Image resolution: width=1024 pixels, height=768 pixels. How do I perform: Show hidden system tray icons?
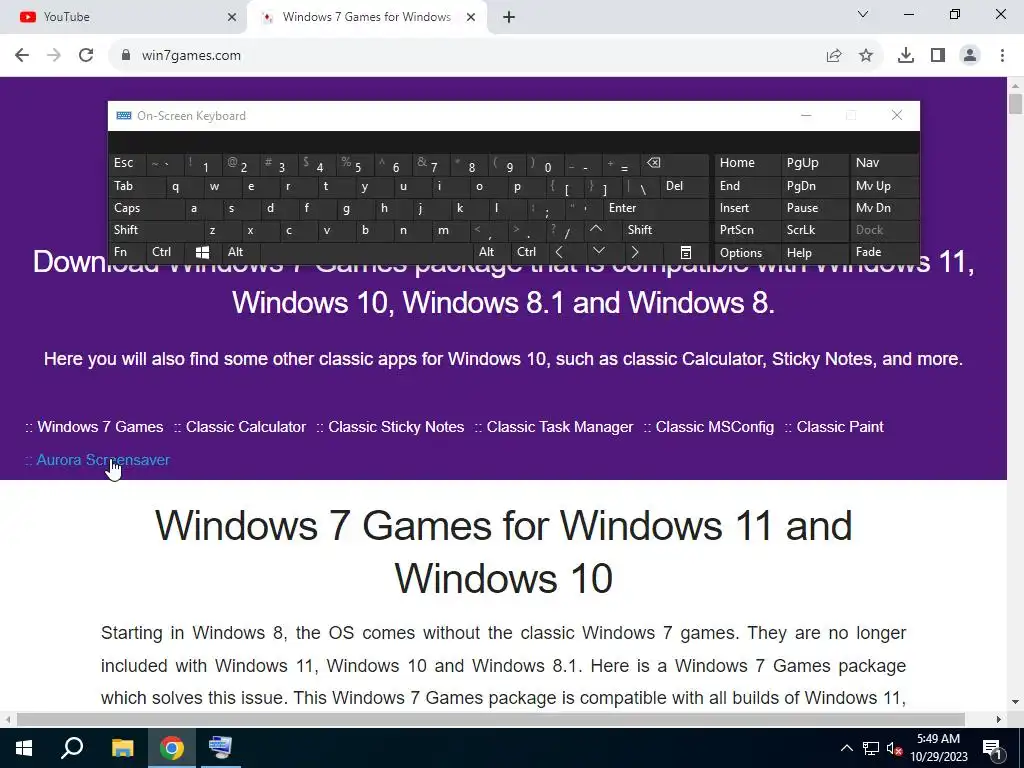(x=846, y=748)
